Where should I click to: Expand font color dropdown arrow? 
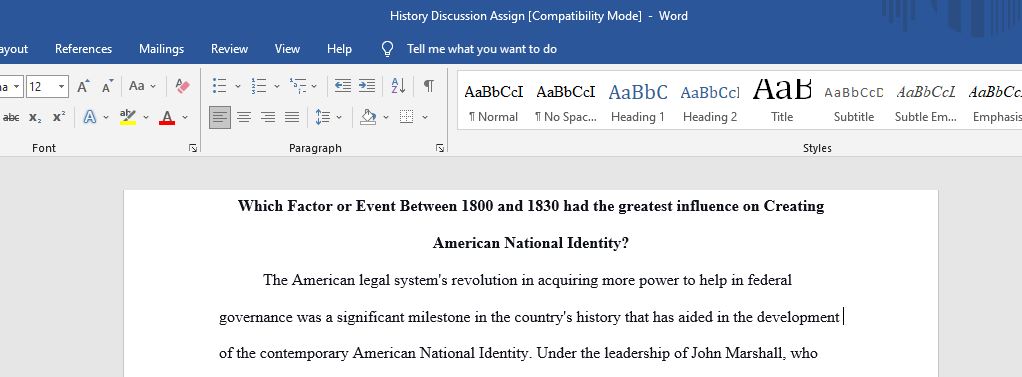(185, 117)
